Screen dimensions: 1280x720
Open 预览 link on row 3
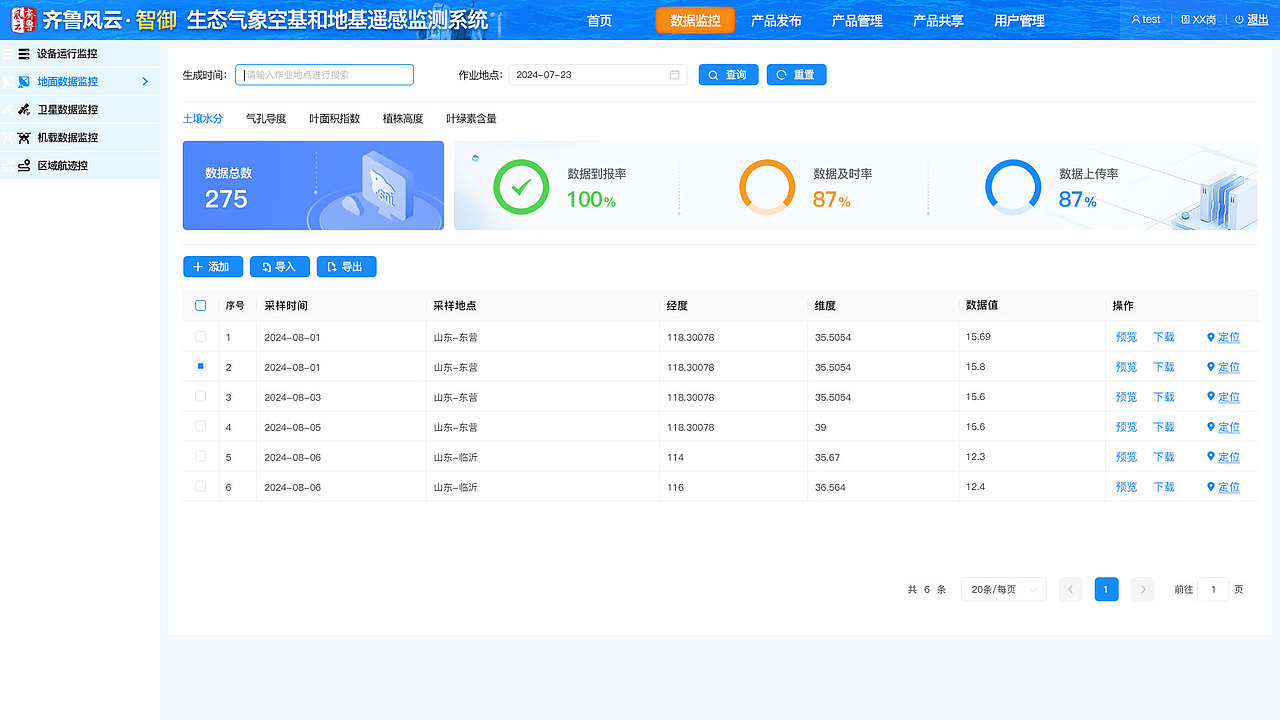tap(1126, 397)
